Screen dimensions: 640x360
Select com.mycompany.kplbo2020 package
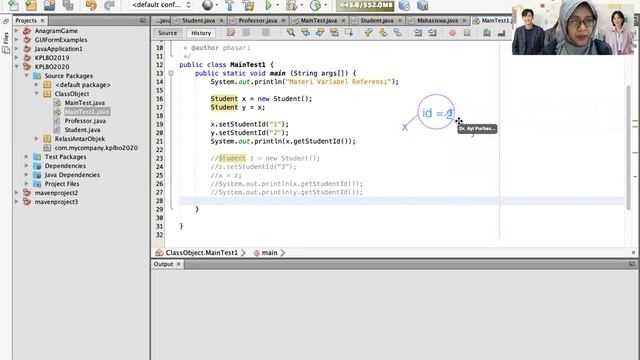[96, 148]
